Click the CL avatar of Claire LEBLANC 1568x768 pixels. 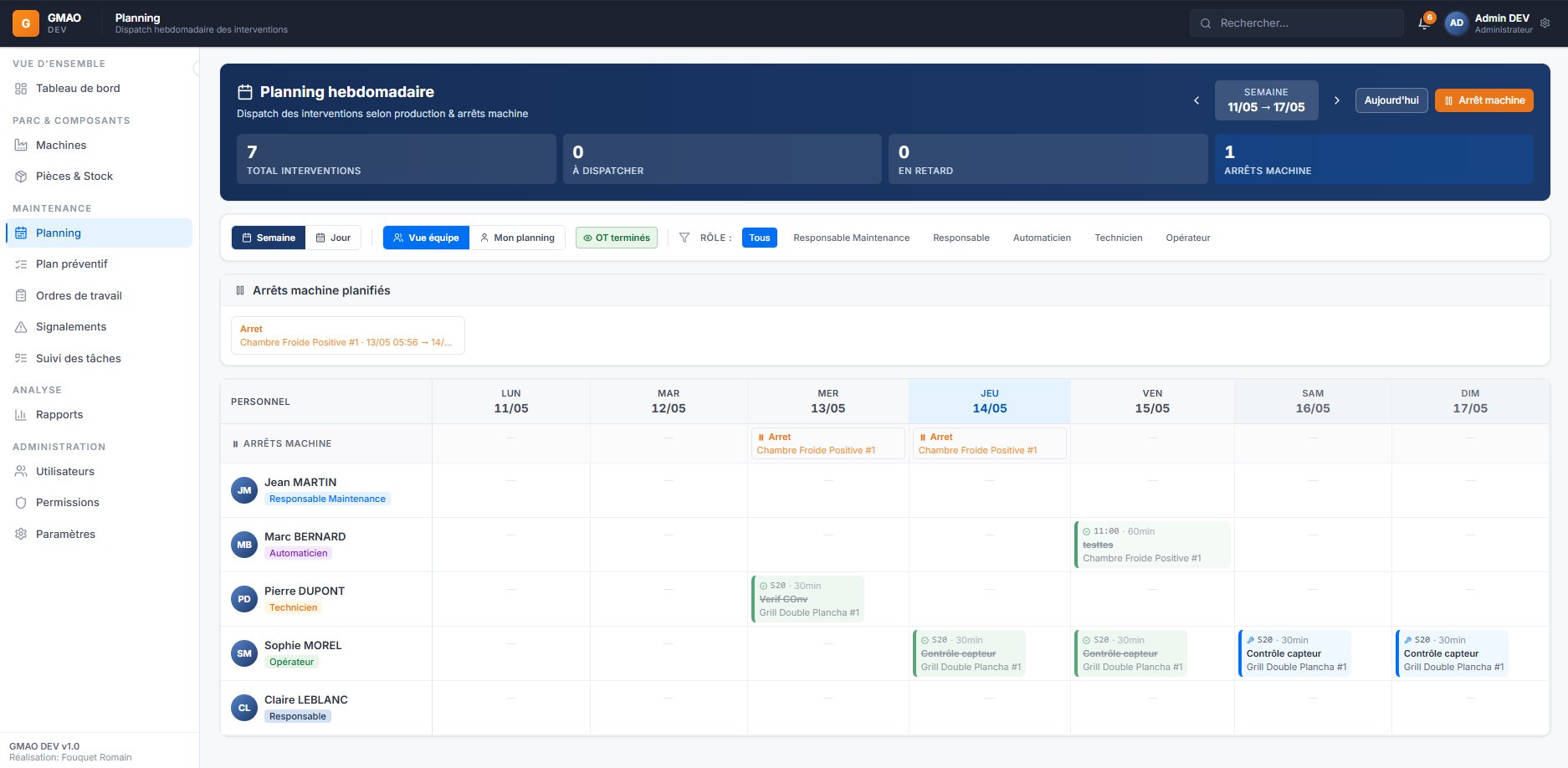click(244, 708)
